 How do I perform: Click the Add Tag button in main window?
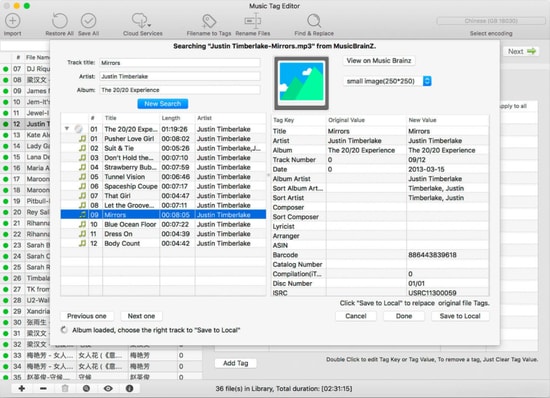pos(235,363)
